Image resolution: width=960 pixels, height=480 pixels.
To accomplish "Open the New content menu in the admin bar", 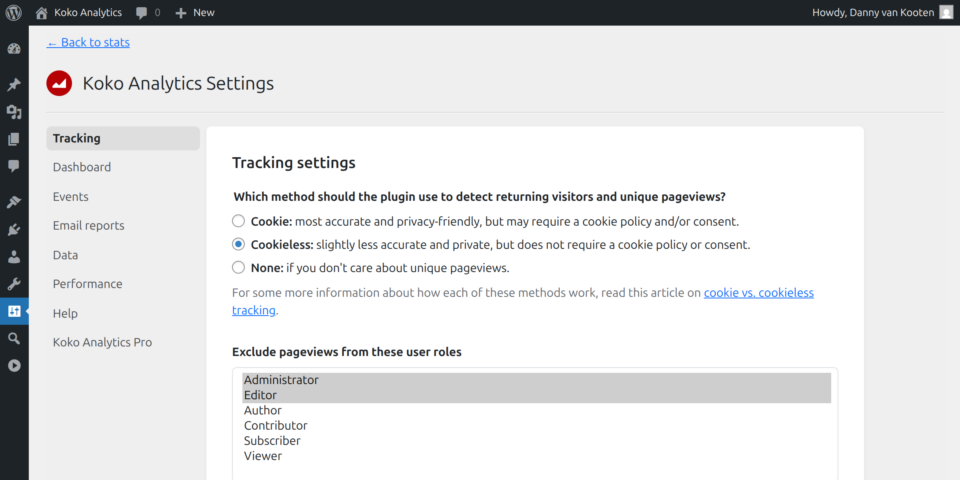I will pos(195,13).
